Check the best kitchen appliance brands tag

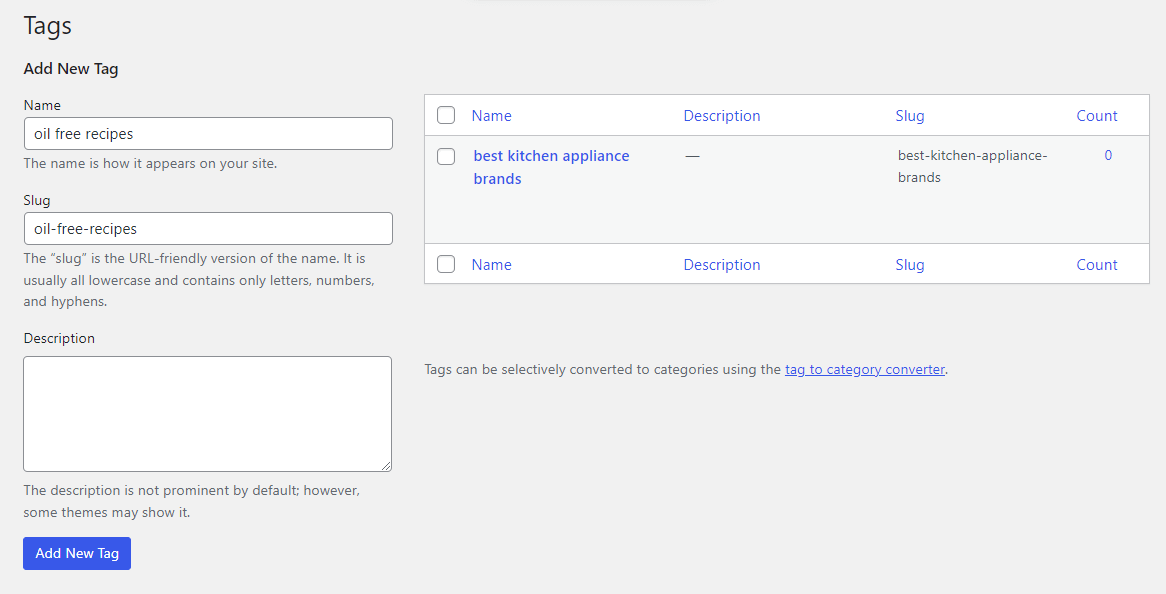pos(445,156)
